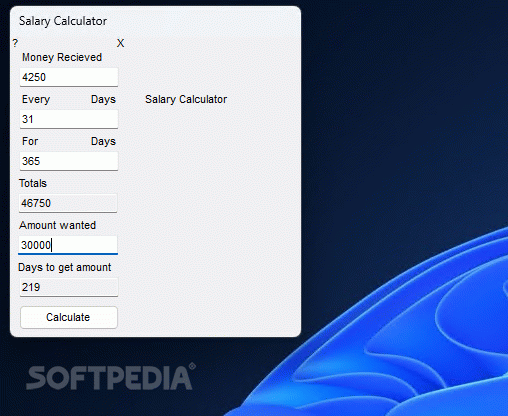
Task: Click the Salary Calculator window title
Action: (63, 21)
